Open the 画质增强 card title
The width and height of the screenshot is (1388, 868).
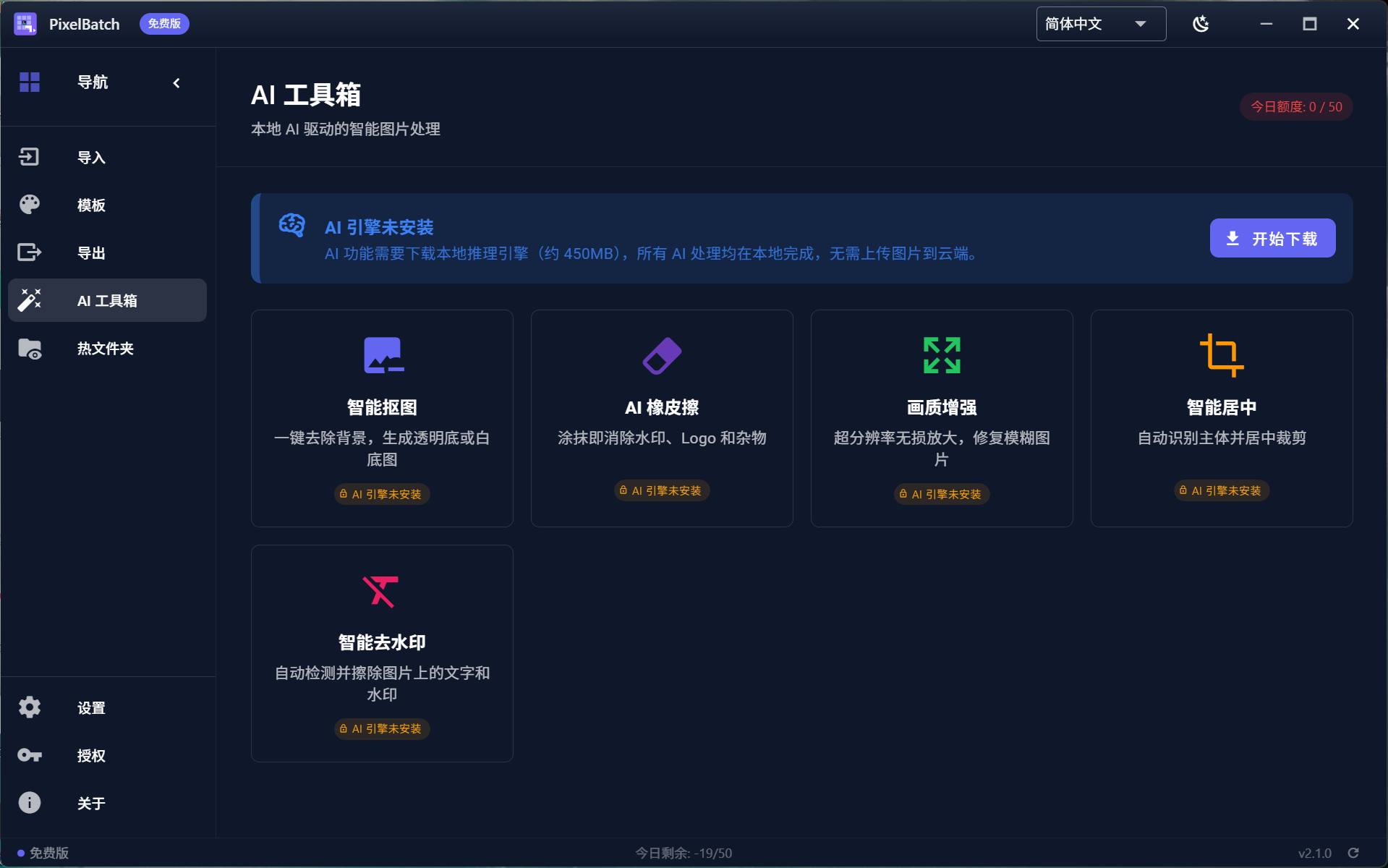coord(942,407)
